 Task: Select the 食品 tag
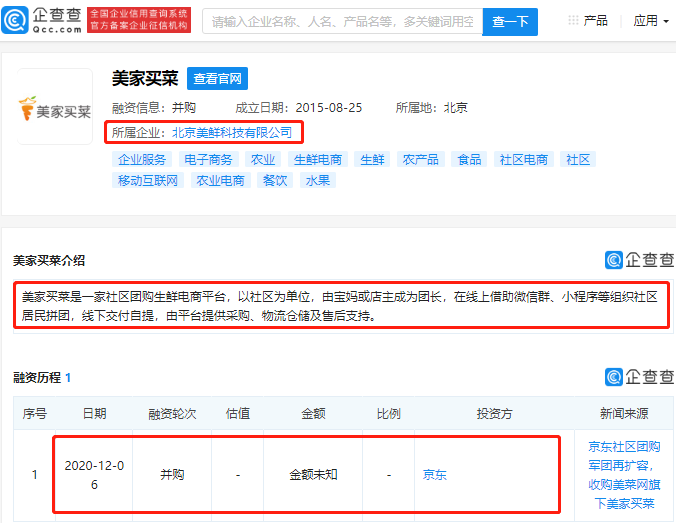click(469, 160)
